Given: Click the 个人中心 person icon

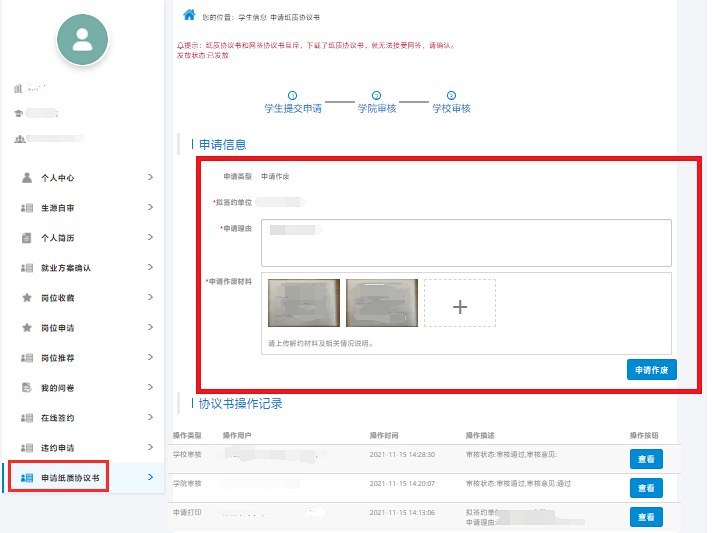Looking at the screenshot, I should [x=27, y=177].
